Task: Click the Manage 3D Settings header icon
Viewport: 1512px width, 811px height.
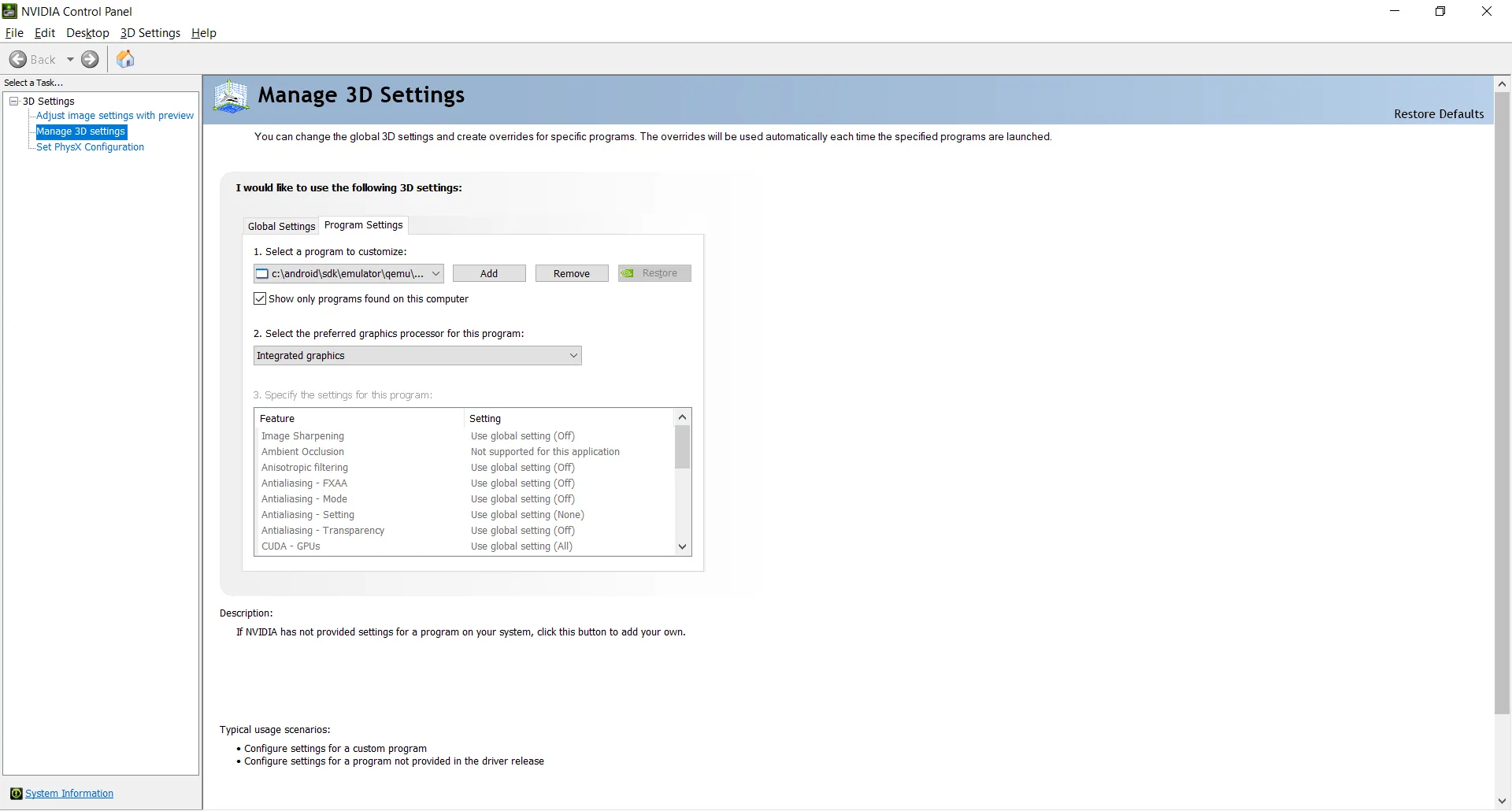Action: [232, 97]
